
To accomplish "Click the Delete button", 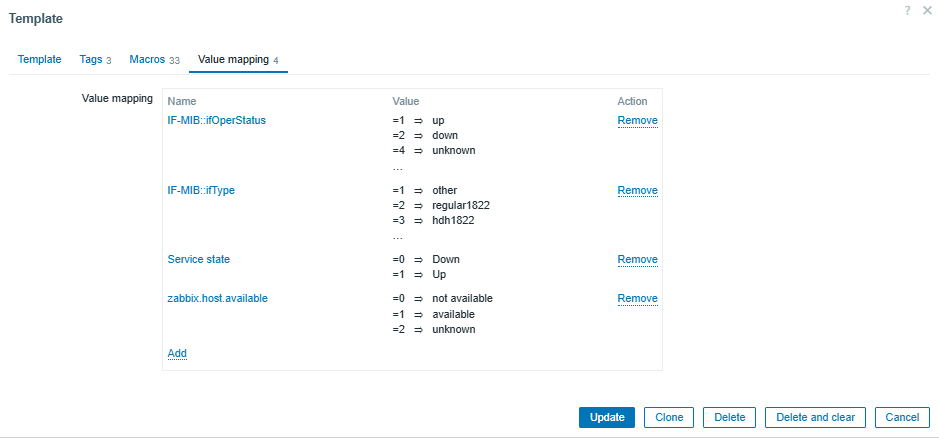I will [729, 418].
